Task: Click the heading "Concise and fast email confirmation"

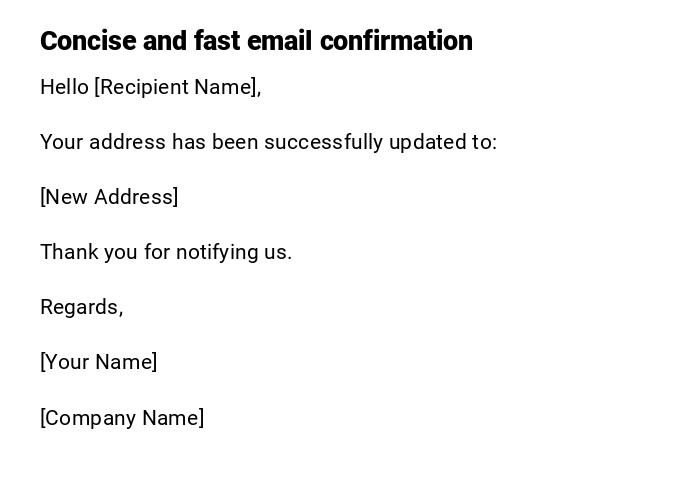Action: (x=256, y=41)
